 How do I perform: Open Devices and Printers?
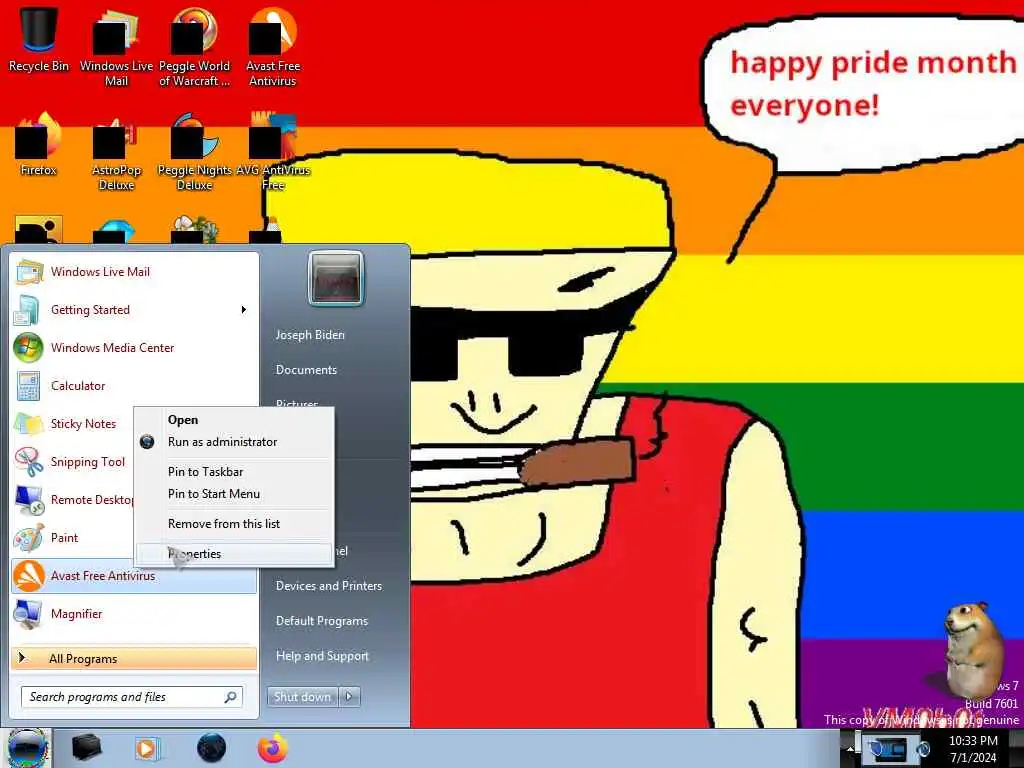(328, 586)
